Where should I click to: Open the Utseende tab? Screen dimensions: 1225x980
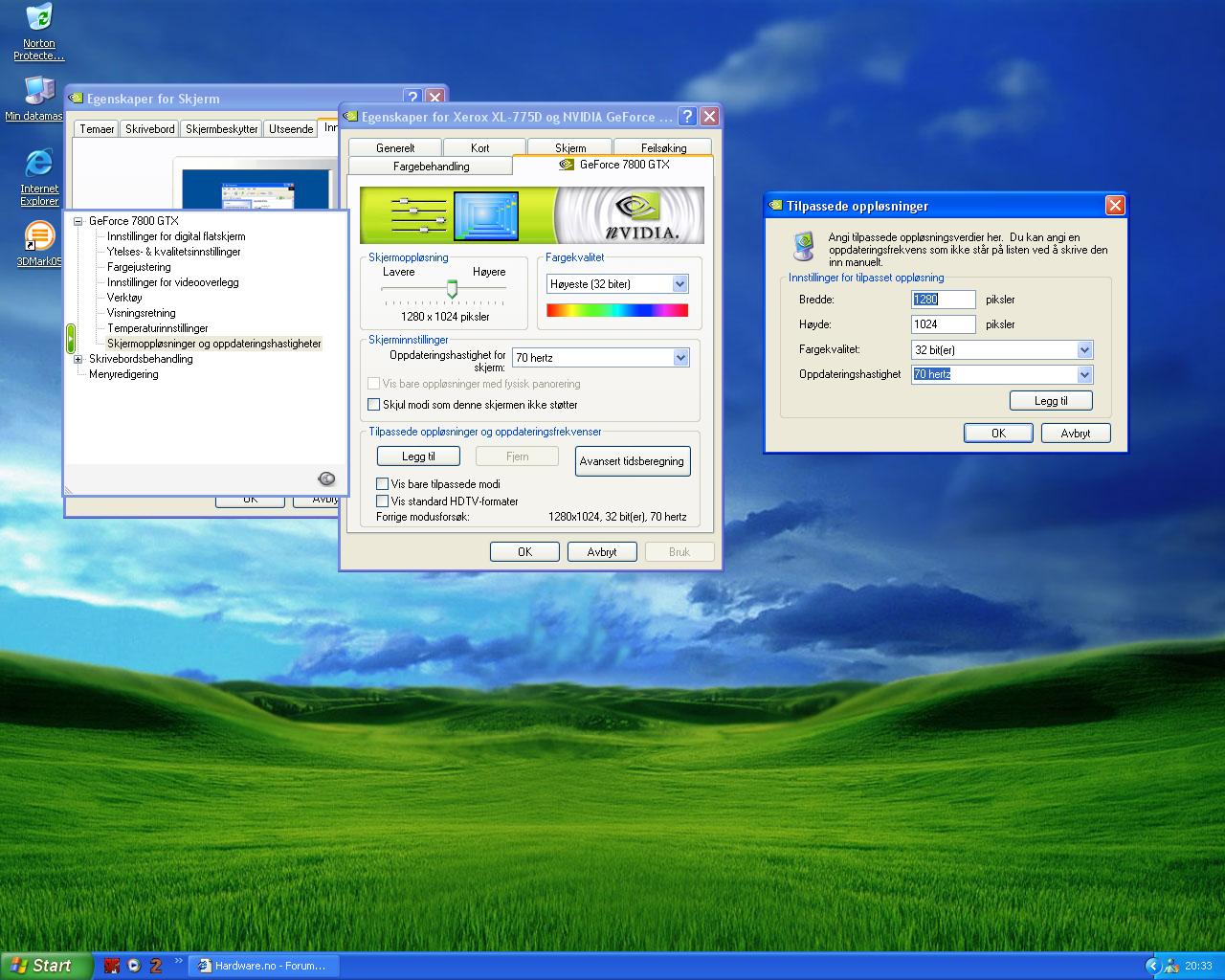[x=291, y=129]
